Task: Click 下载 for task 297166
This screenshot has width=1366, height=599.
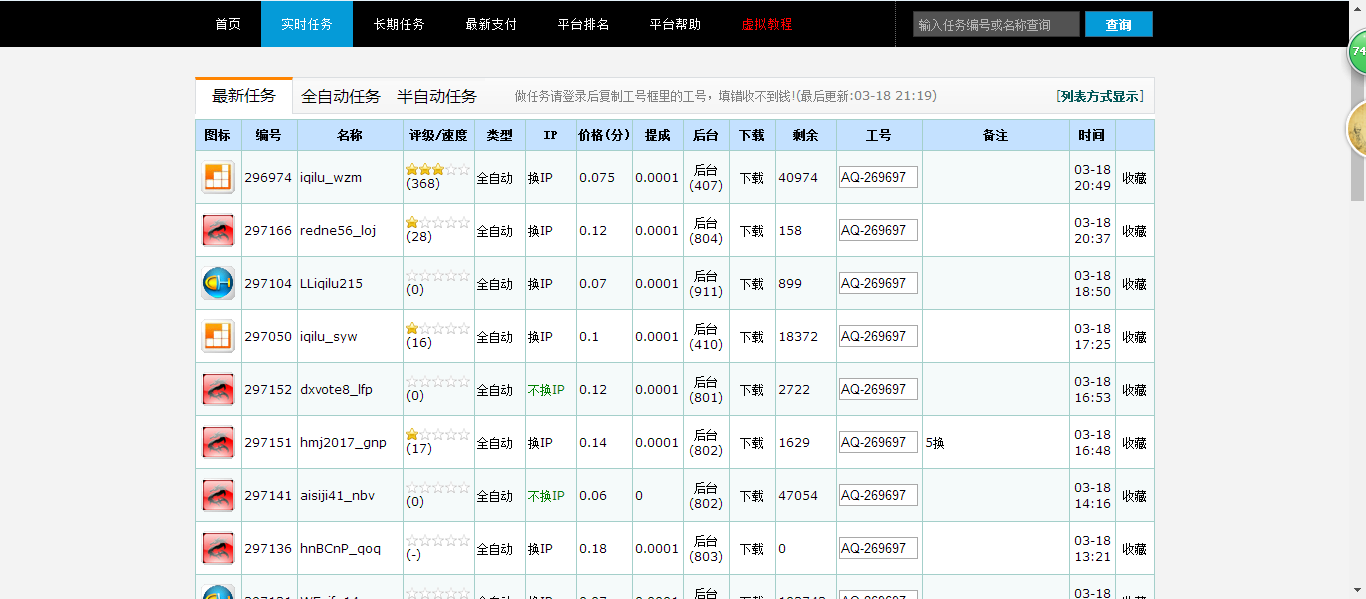Action: tap(751, 229)
